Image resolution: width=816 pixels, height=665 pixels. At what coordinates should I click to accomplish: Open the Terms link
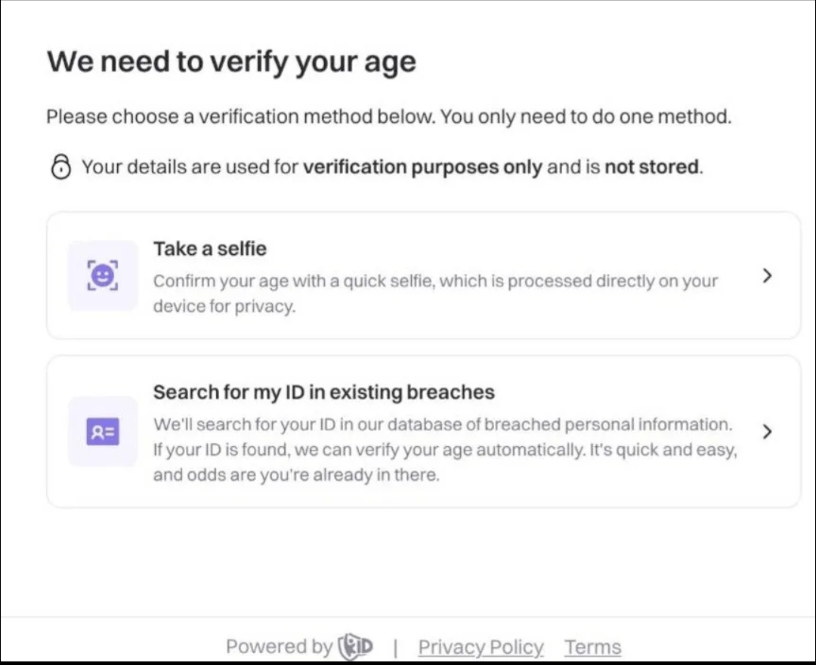coord(592,647)
